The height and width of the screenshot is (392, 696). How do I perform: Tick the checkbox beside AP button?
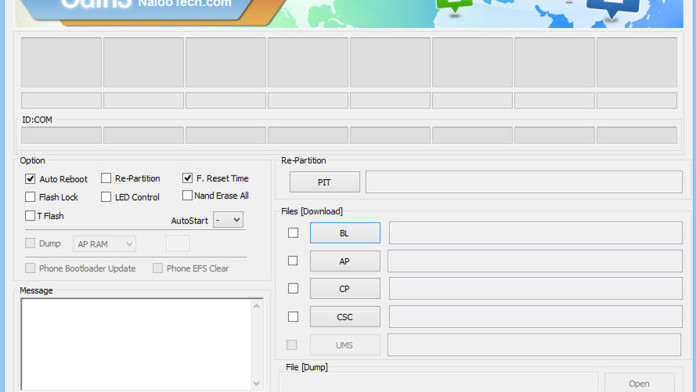[x=293, y=261]
